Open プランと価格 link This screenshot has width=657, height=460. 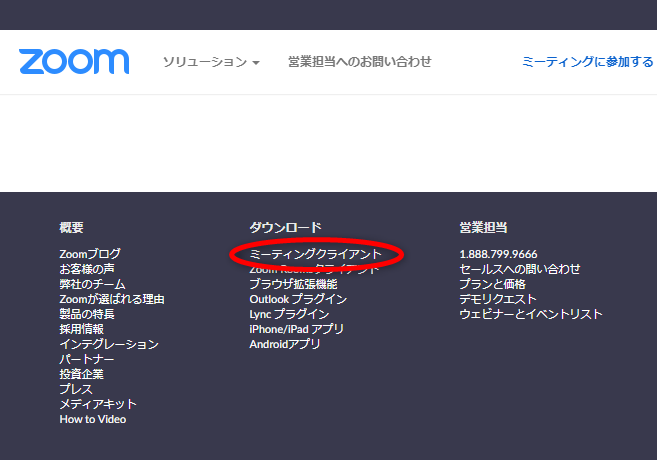(492, 284)
